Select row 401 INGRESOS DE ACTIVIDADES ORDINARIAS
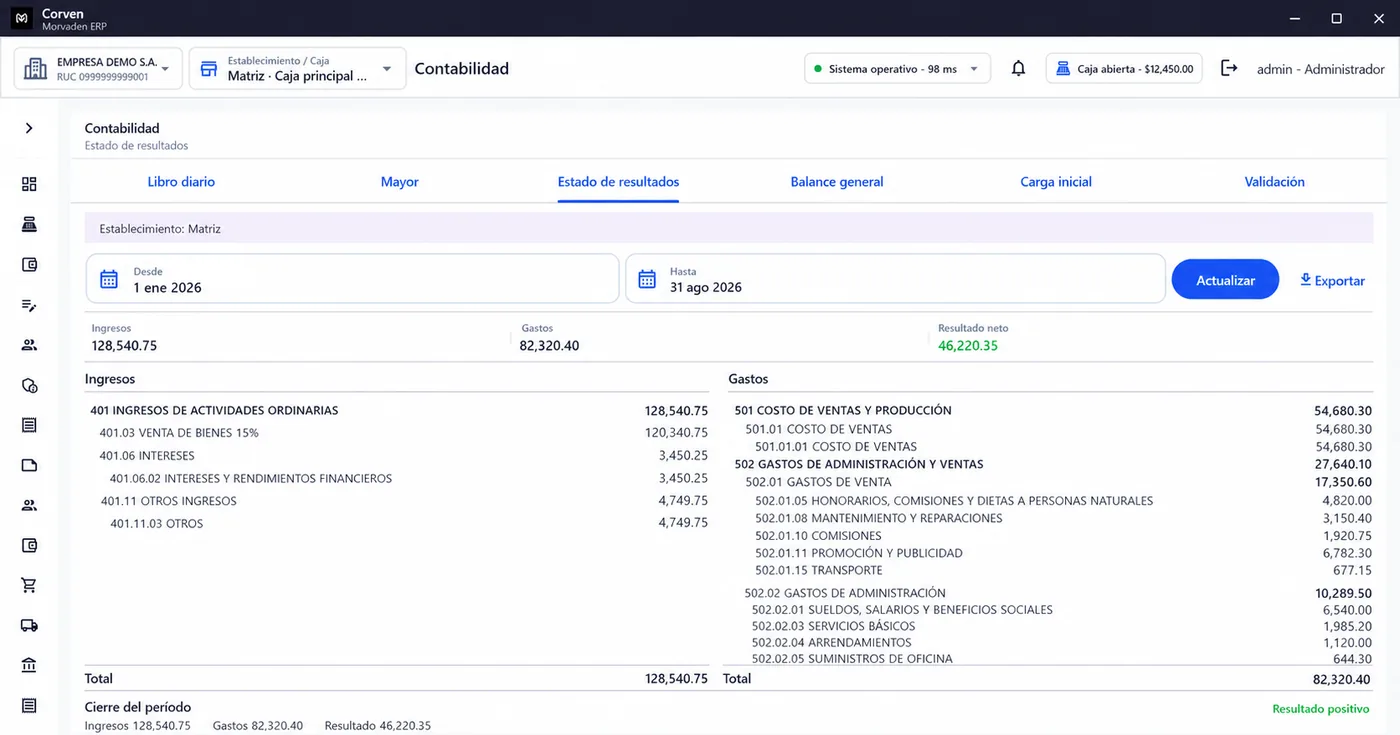The image size is (1400, 735). (399, 410)
